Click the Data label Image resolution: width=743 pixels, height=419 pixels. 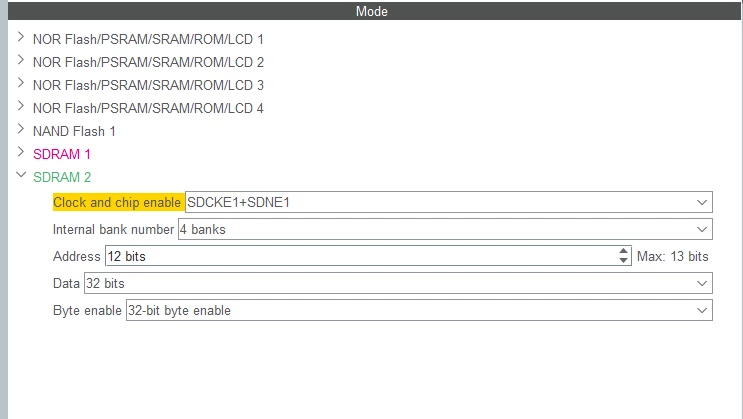pos(66,283)
